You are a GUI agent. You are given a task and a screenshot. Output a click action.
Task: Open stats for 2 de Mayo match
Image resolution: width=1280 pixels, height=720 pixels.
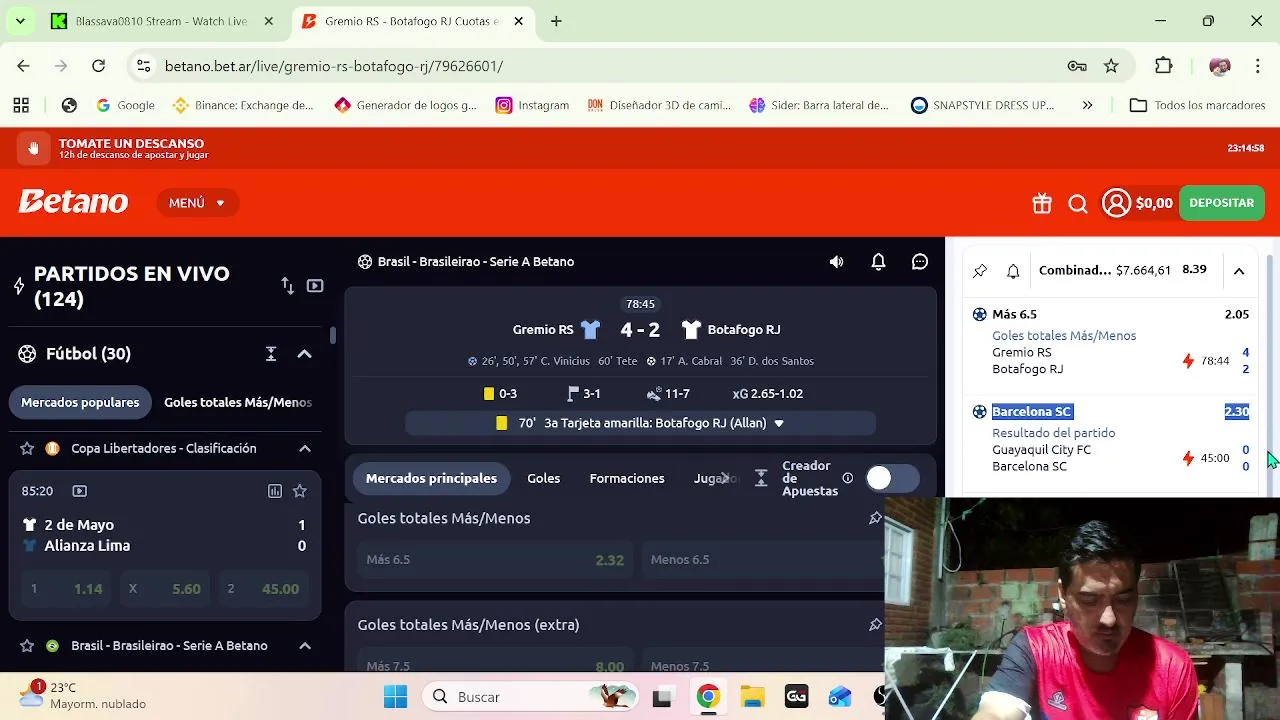[x=275, y=491]
